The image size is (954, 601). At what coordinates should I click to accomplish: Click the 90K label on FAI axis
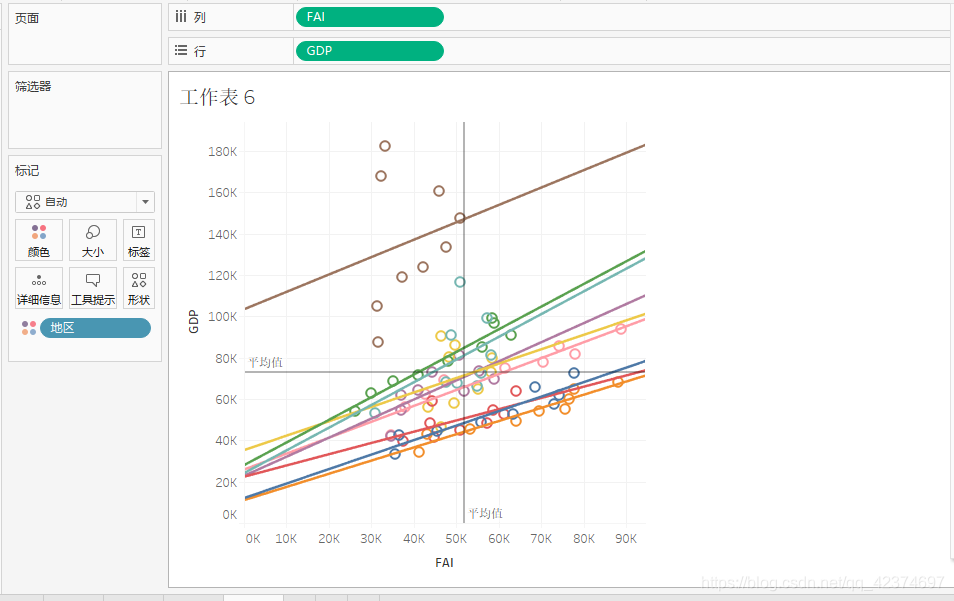point(625,539)
